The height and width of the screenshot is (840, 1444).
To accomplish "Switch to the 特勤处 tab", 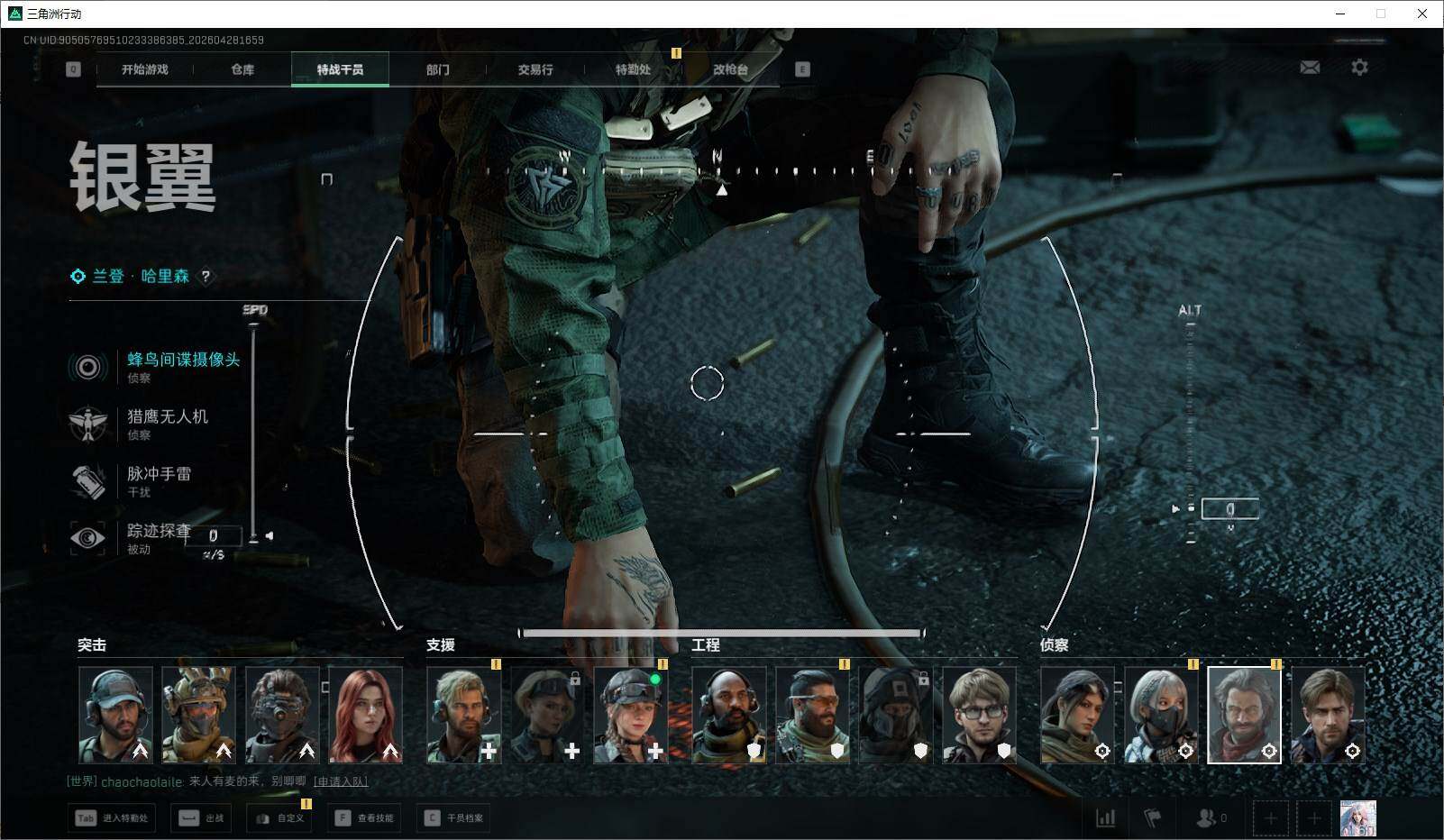I will (x=633, y=69).
